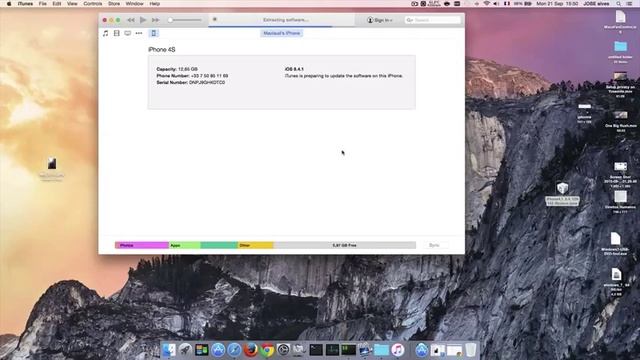Select the iPhone device icon

pyautogui.click(x=153, y=33)
